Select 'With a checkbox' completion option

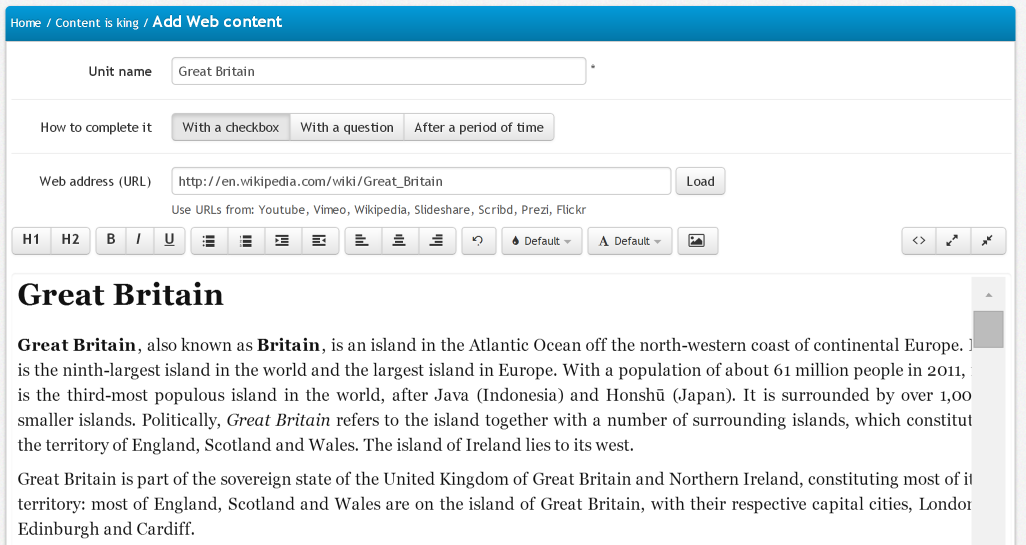click(231, 127)
